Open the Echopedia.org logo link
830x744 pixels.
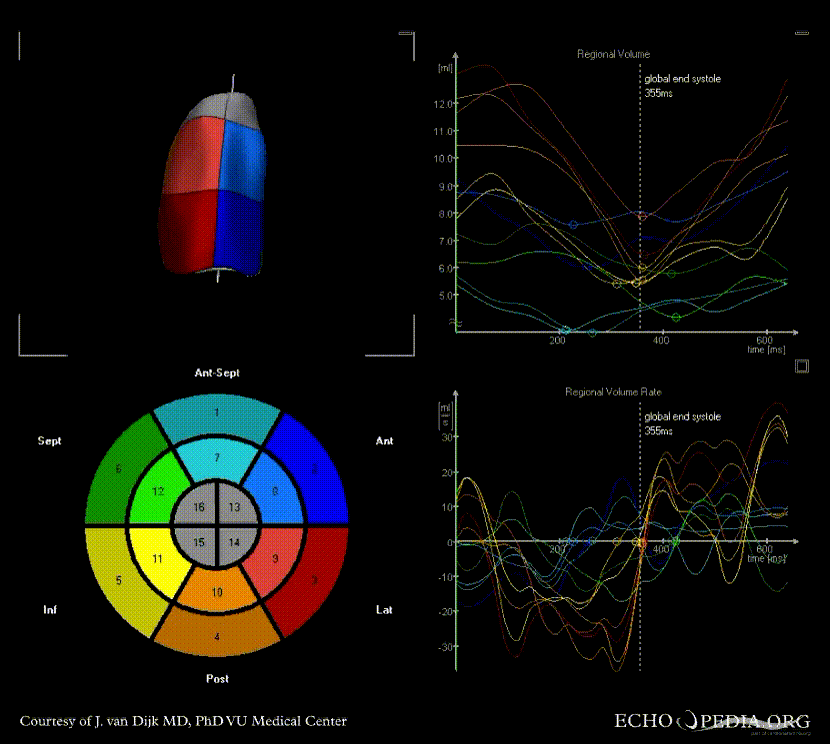tap(710, 721)
